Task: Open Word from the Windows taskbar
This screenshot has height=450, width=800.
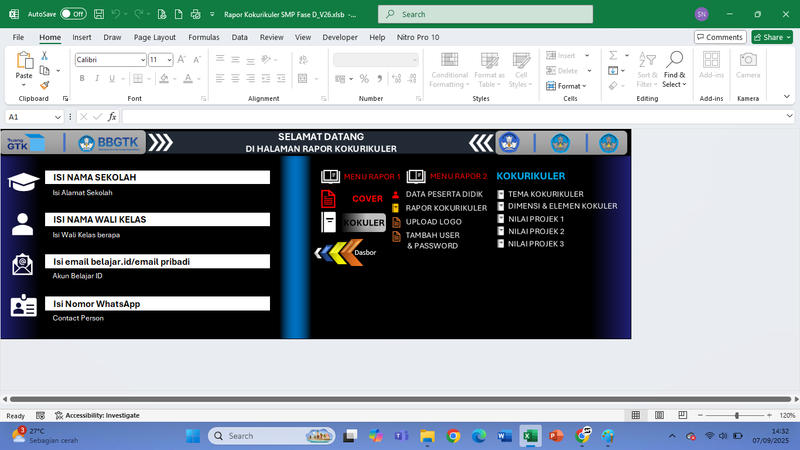Action: click(504, 436)
